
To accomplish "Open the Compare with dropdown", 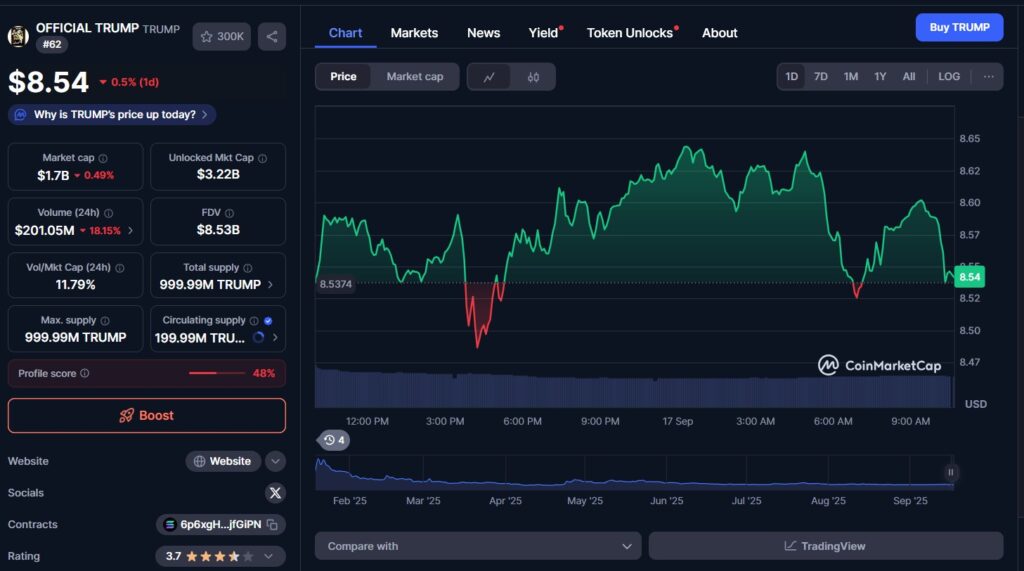I will pyautogui.click(x=478, y=546).
